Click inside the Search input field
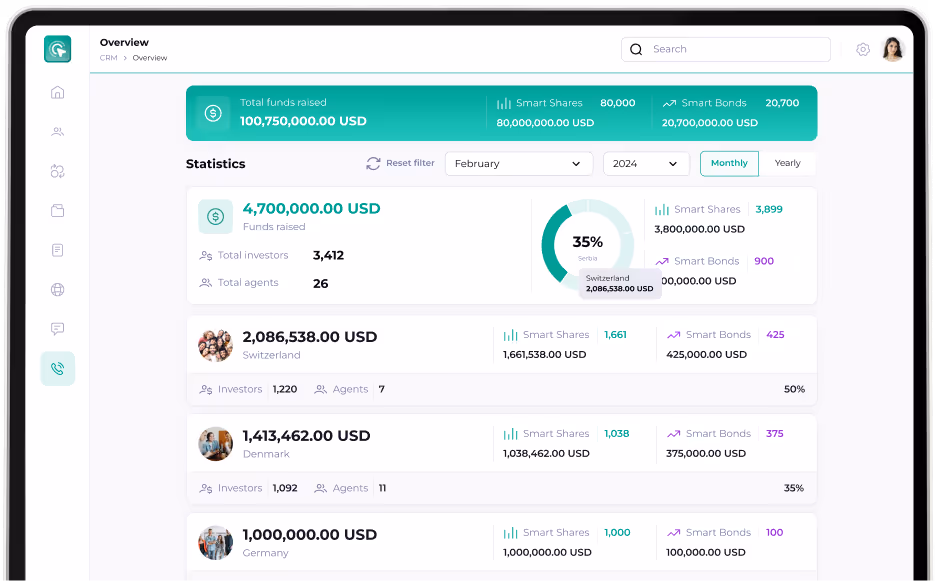 [725, 49]
